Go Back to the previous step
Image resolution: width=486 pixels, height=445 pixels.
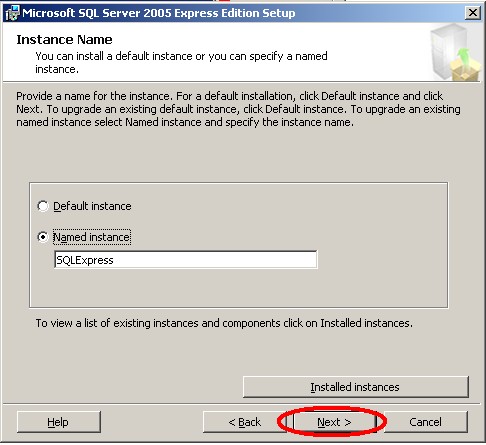pos(244,422)
